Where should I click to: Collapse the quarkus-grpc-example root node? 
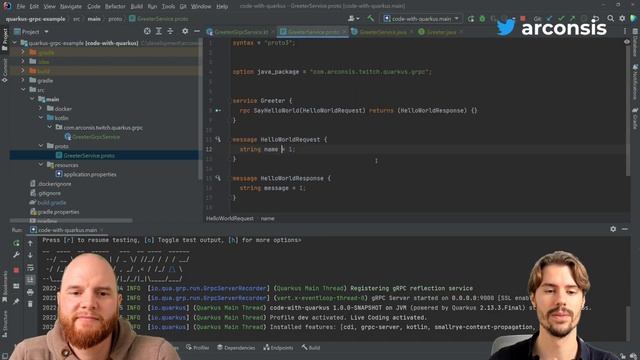point(15,43)
